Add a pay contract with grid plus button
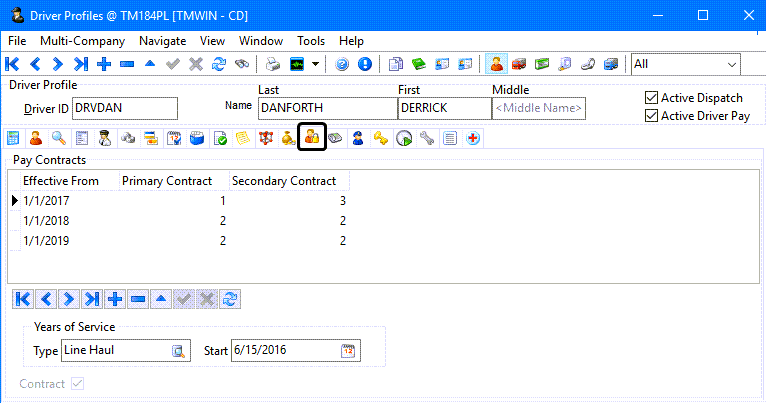 (115, 298)
